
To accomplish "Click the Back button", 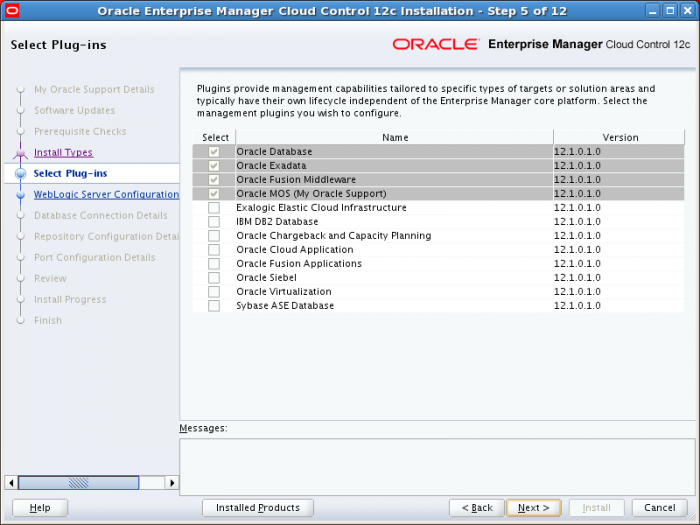I will point(477,508).
